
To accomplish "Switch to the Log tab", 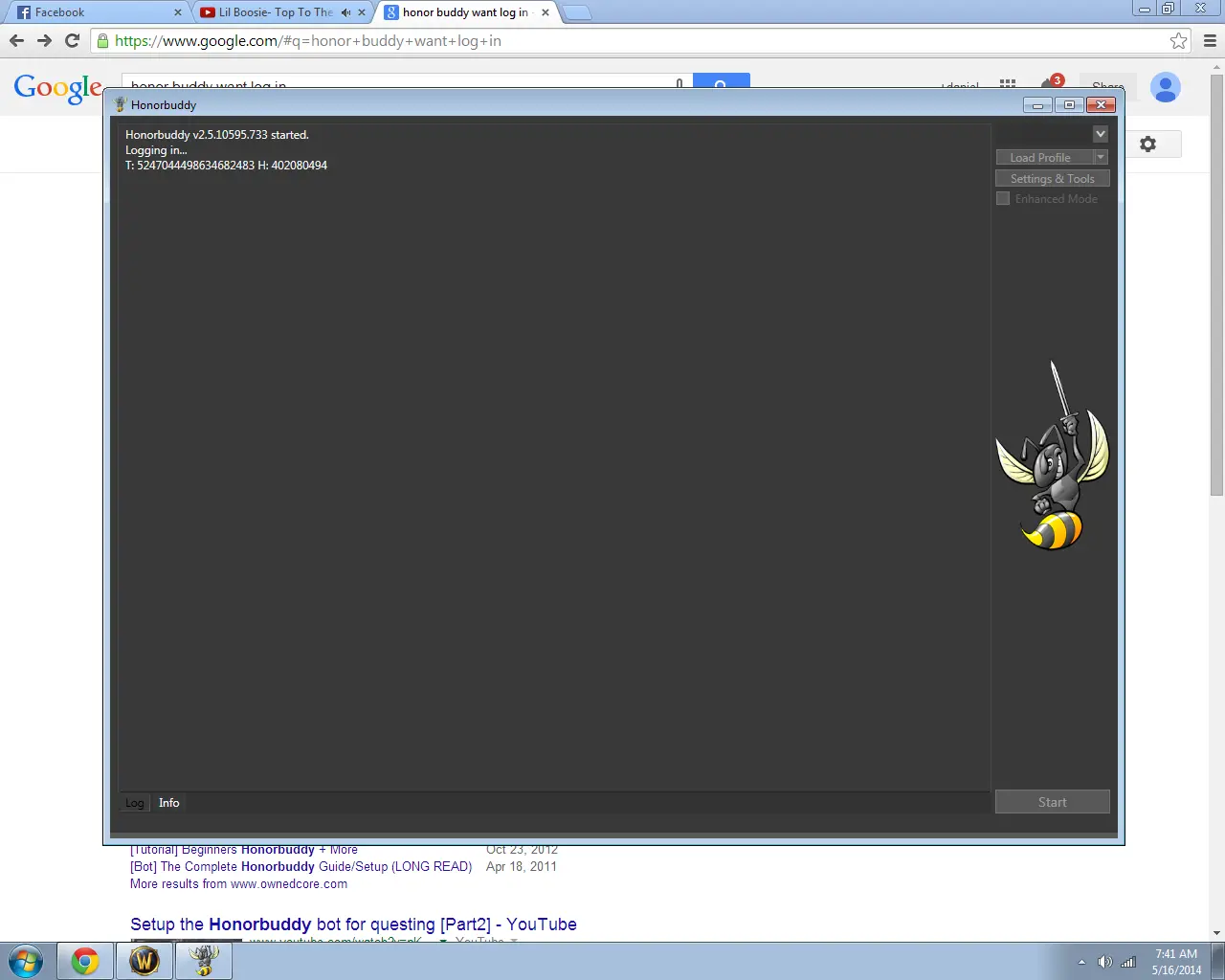I will (x=135, y=803).
